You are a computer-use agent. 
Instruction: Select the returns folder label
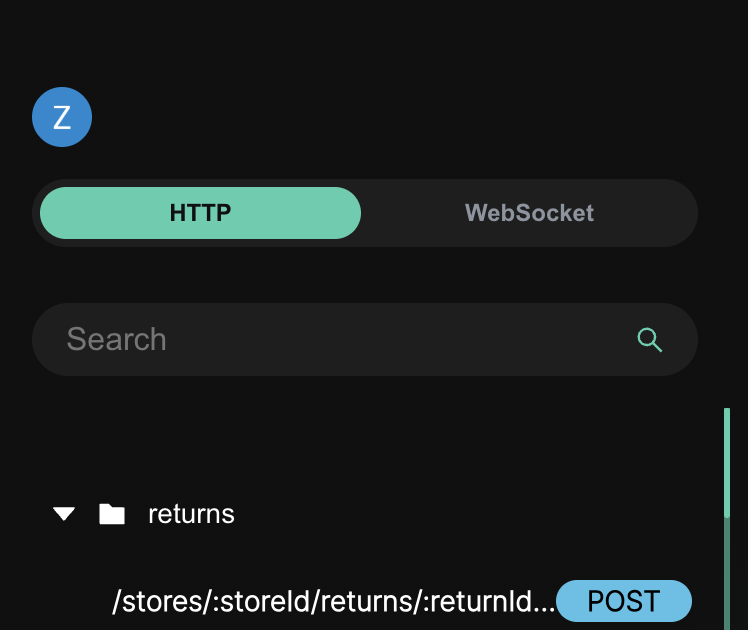click(x=191, y=514)
